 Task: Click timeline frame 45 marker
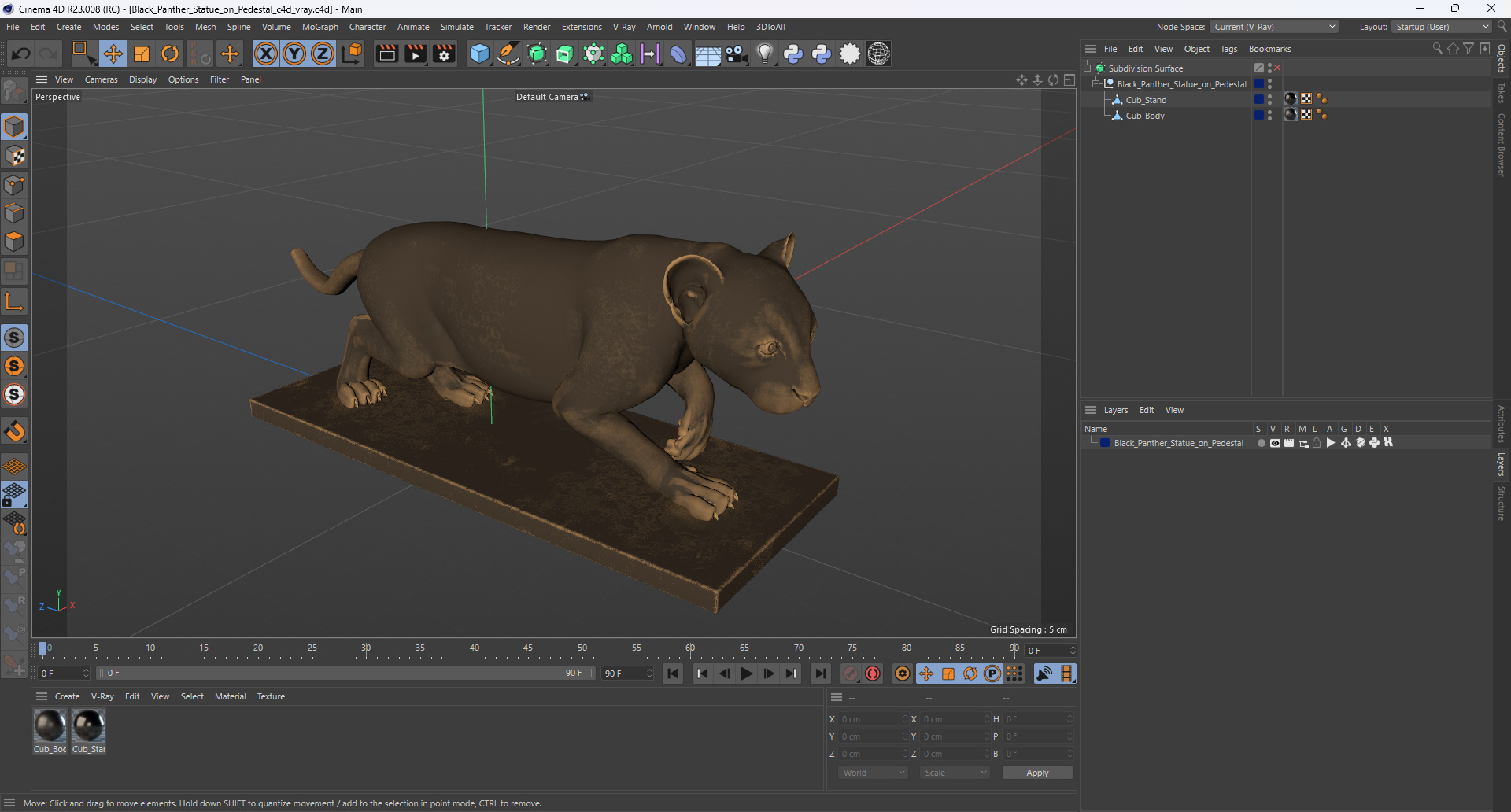coord(528,649)
